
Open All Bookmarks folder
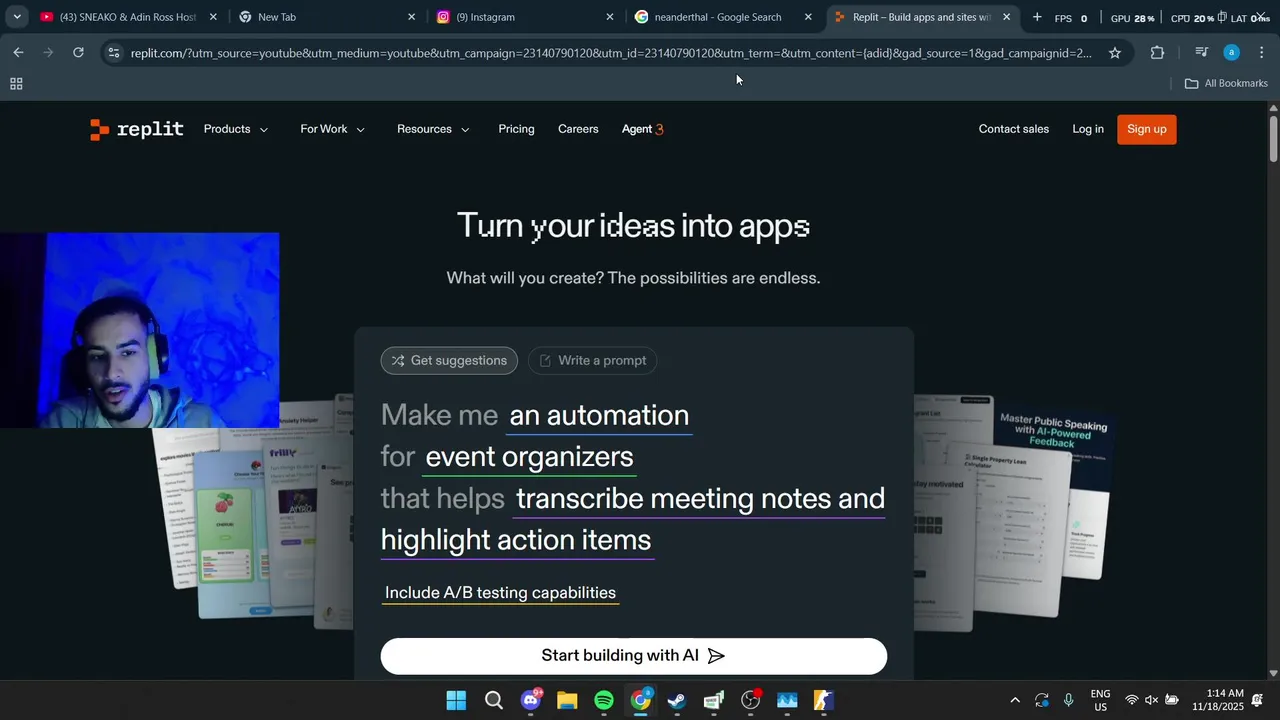[x=1226, y=84]
